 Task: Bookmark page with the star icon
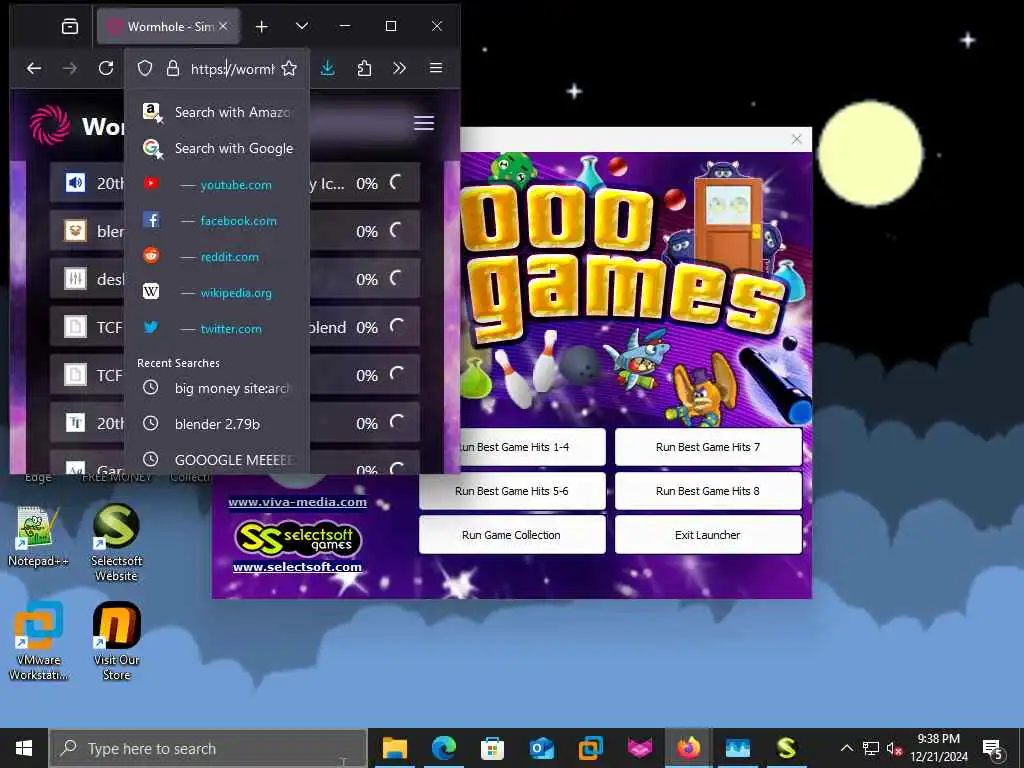(x=289, y=69)
